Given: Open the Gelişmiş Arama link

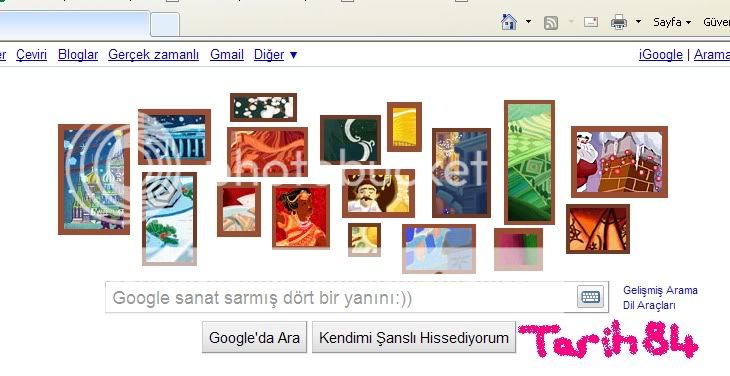Looking at the screenshot, I should [660, 290].
